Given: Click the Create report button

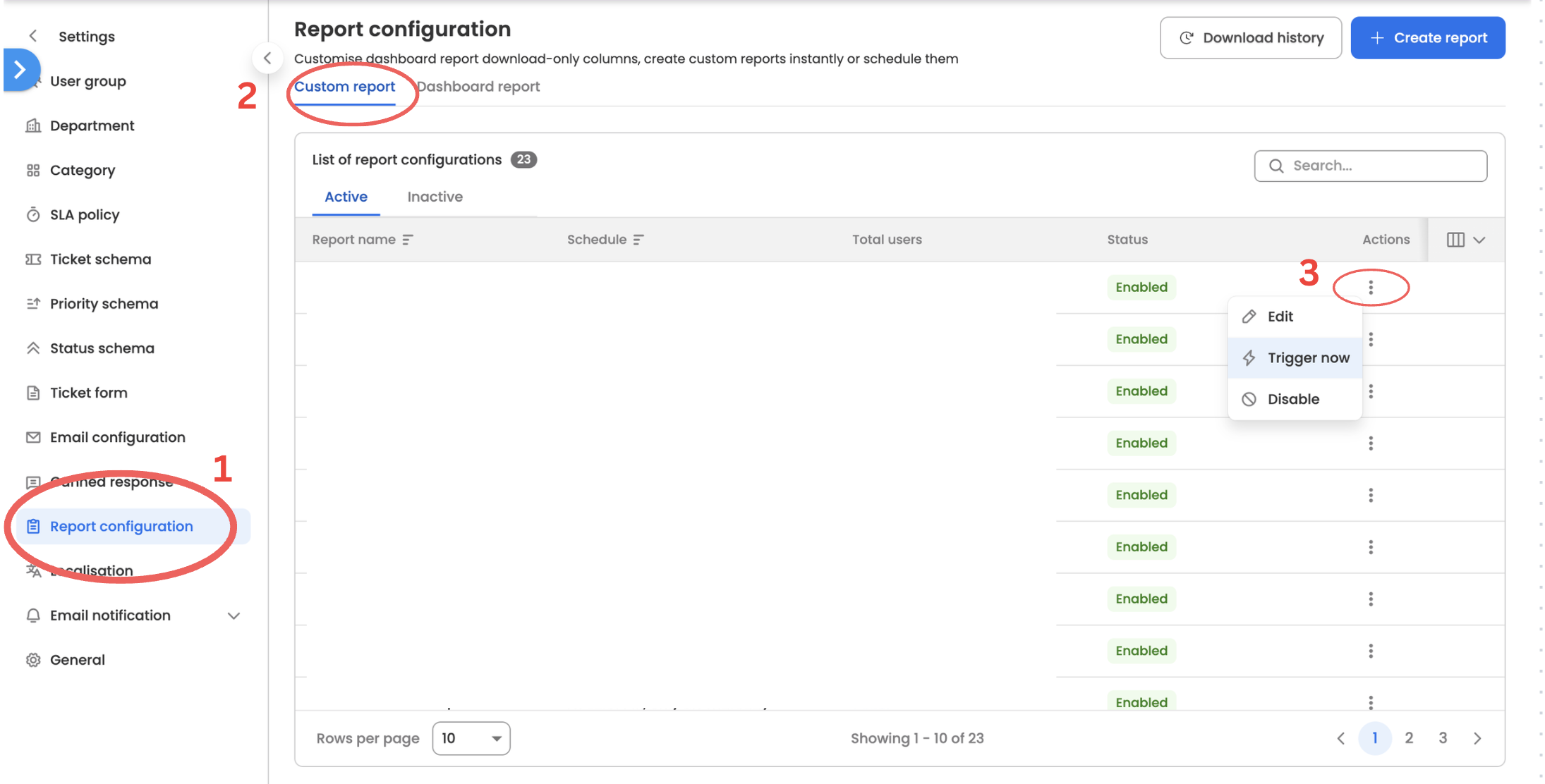Looking at the screenshot, I should [x=1427, y=38].
